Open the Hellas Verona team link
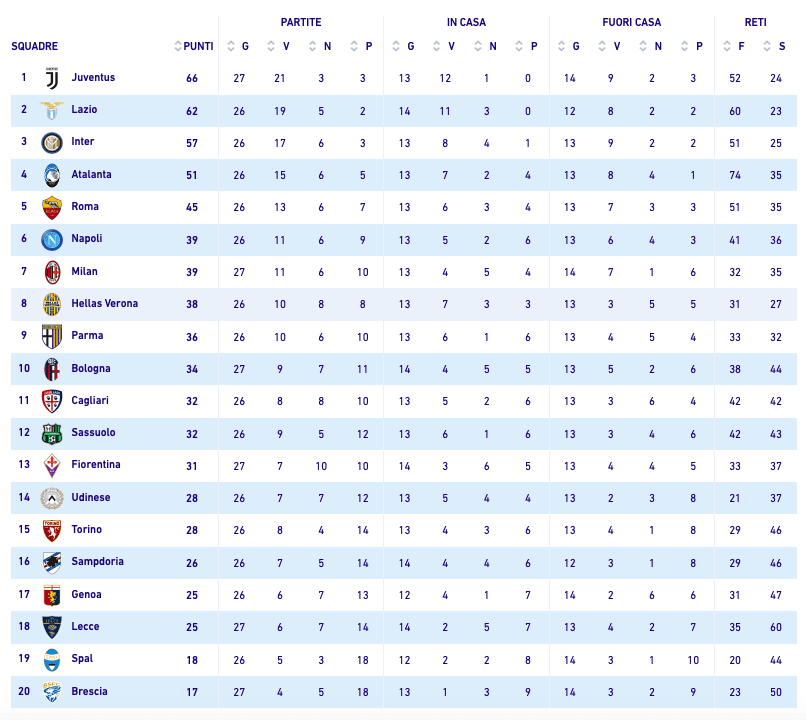Image resolution: width=806 pixels, height=720 pixels. pyautogui.click(x=105, y=303)
